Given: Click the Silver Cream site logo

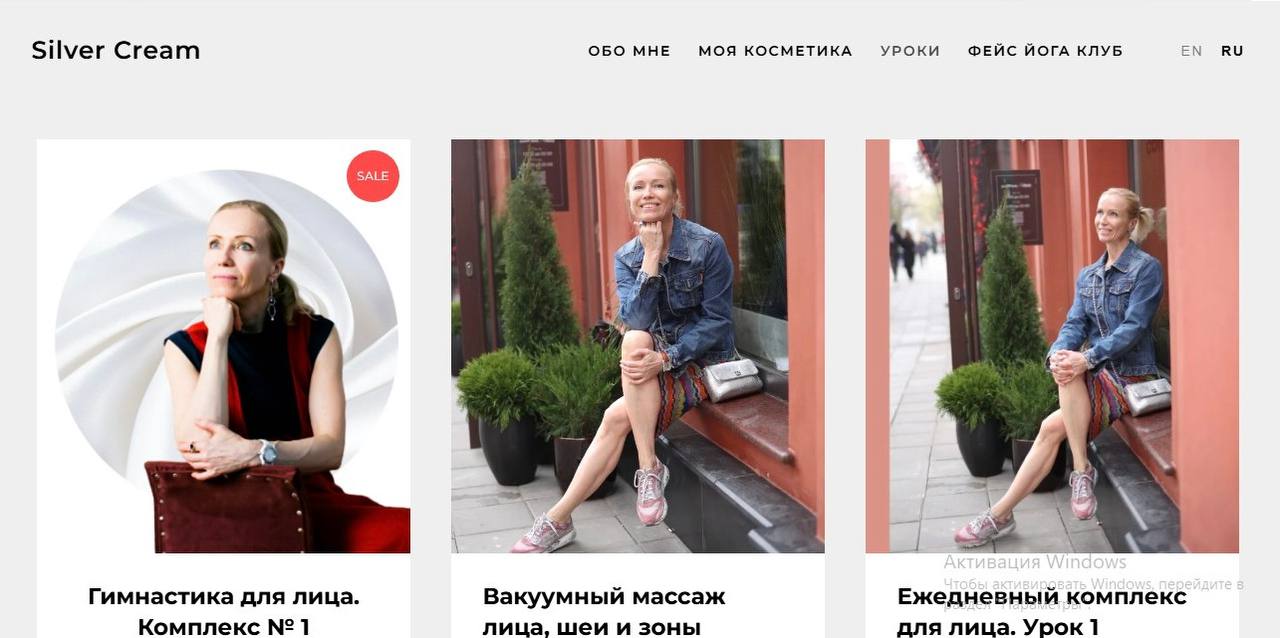Looking at the screenshot, I should pos(116,50).
